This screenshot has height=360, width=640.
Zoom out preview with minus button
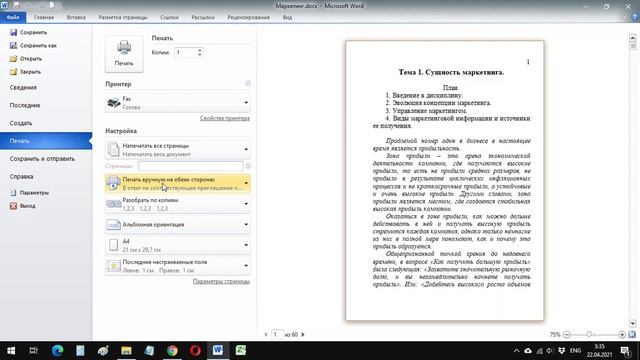point(567,334)
